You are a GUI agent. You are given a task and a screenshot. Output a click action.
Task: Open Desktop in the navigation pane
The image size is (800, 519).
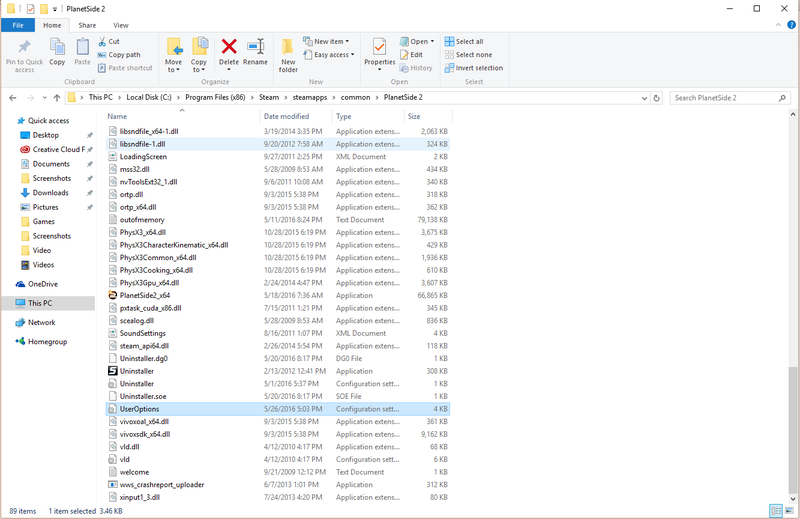[x=45, y=135]
